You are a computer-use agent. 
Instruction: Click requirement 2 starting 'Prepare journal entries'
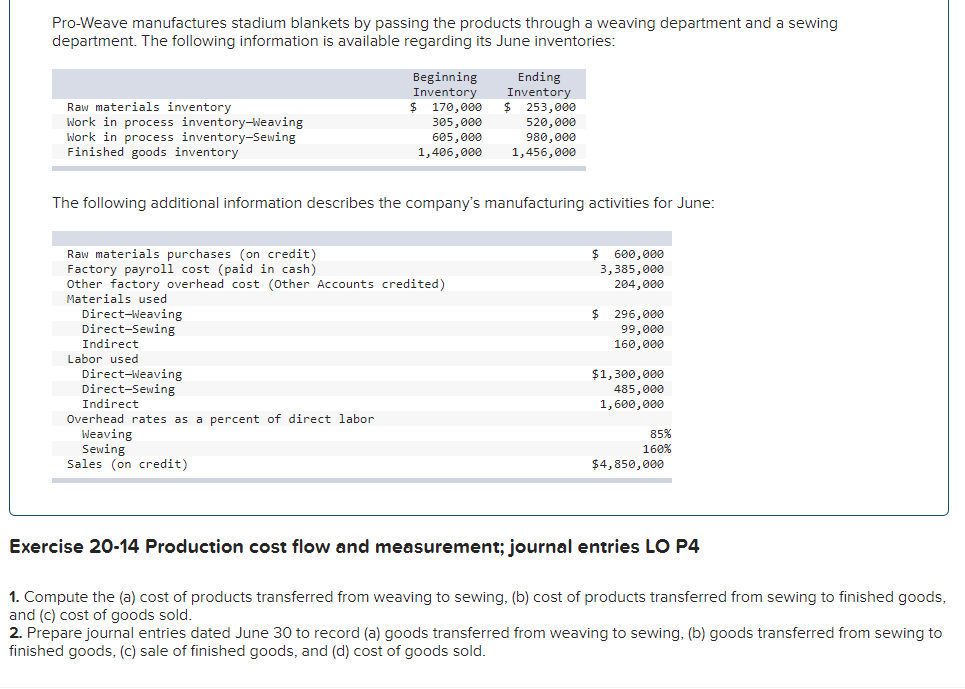coord(476,642)
